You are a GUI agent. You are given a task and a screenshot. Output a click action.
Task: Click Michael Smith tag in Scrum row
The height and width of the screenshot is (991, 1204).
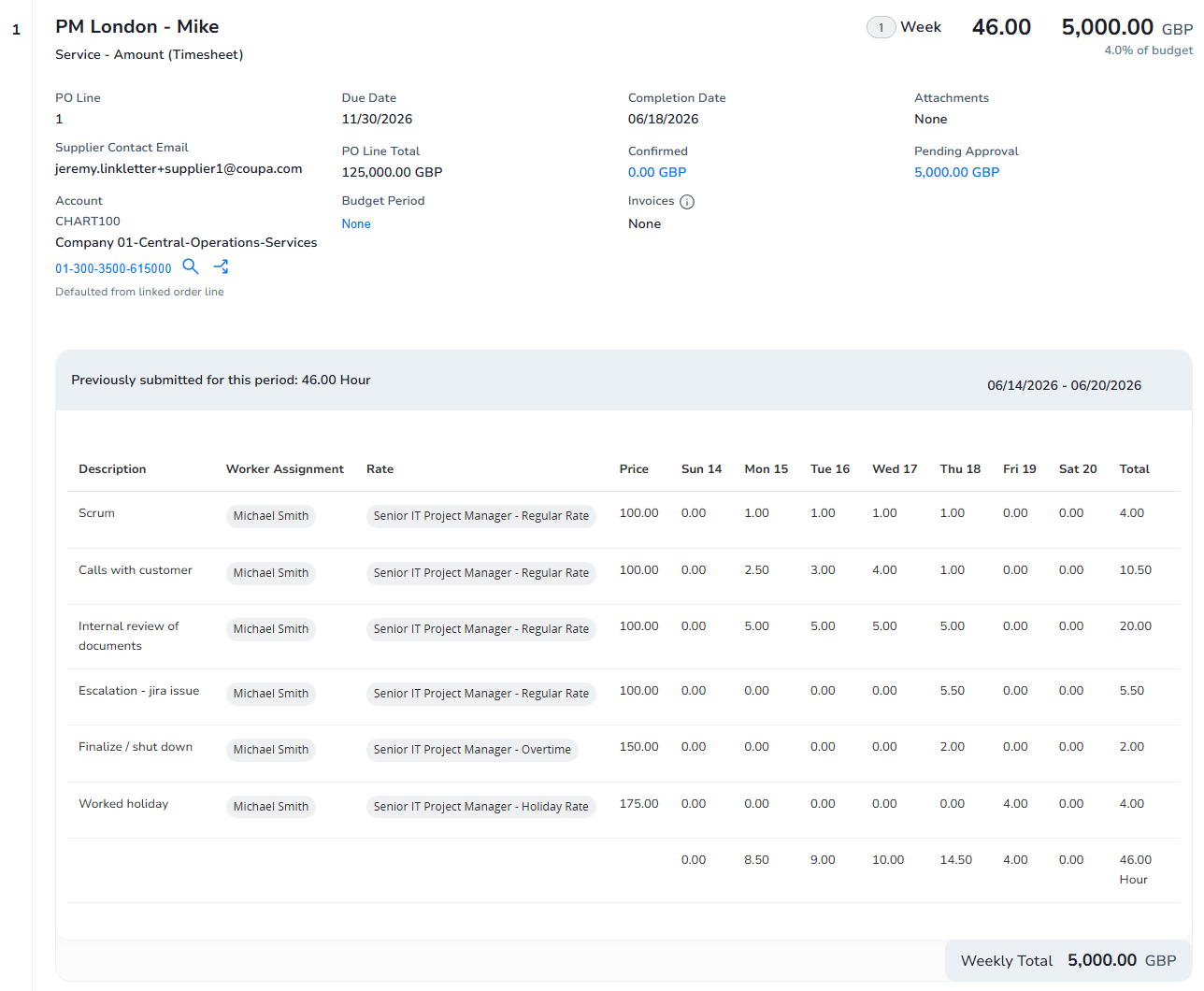pos(271,516)
